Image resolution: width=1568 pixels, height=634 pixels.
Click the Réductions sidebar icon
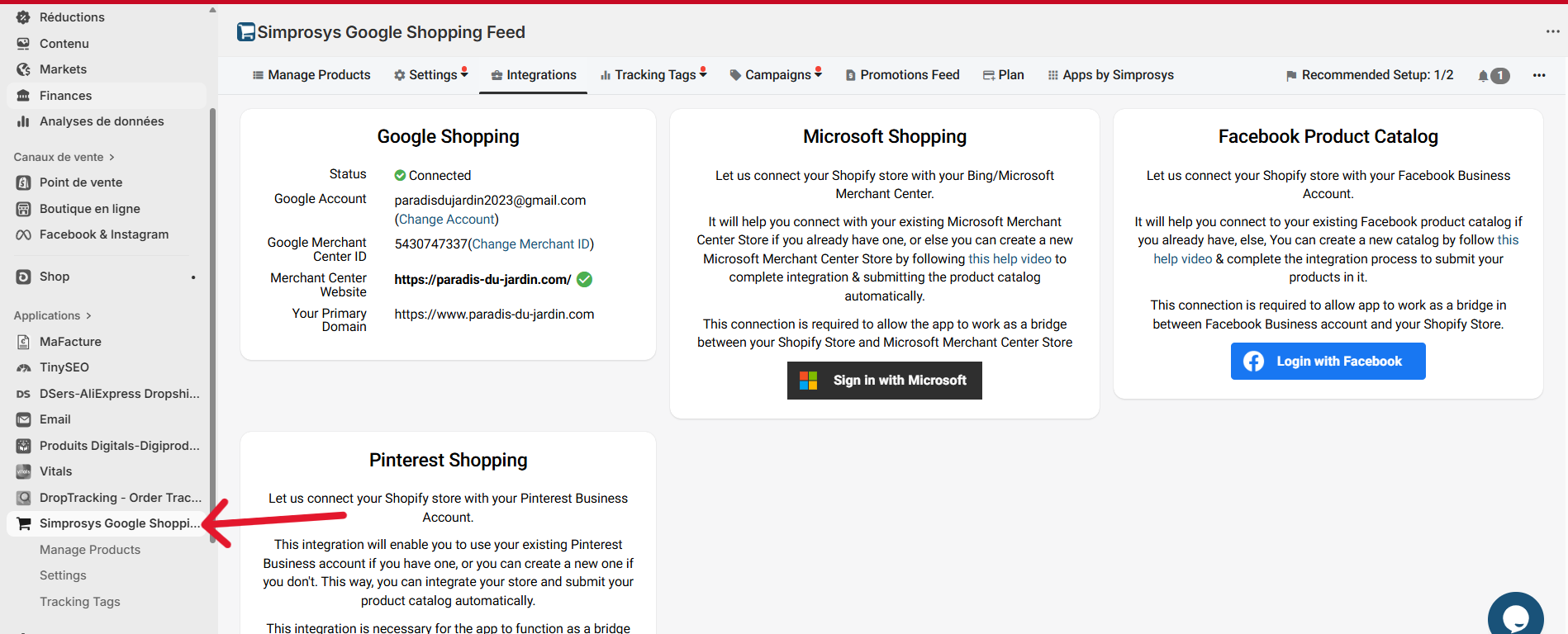[23, 17]
